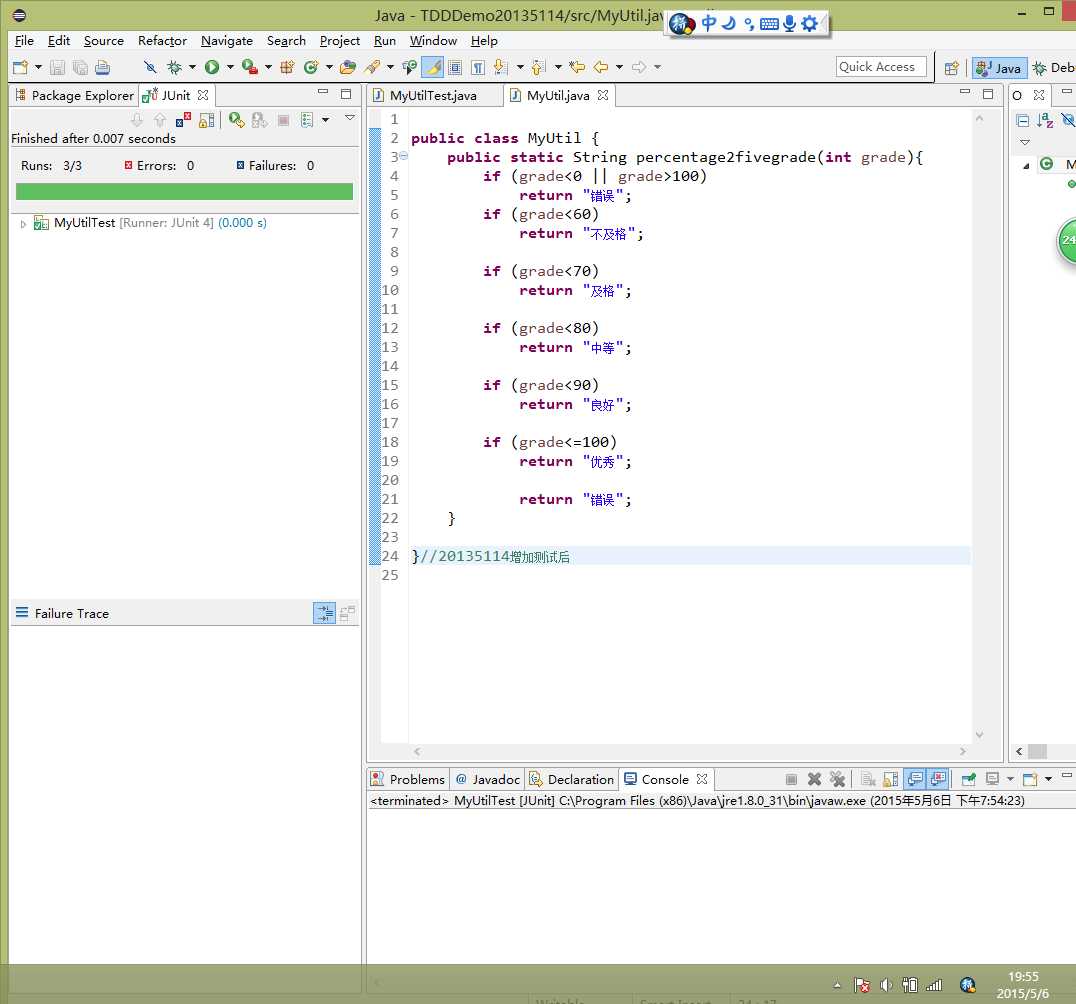Click the IME settings gear icon
Screen dimensions: 1076x1004
coord(810,23)
